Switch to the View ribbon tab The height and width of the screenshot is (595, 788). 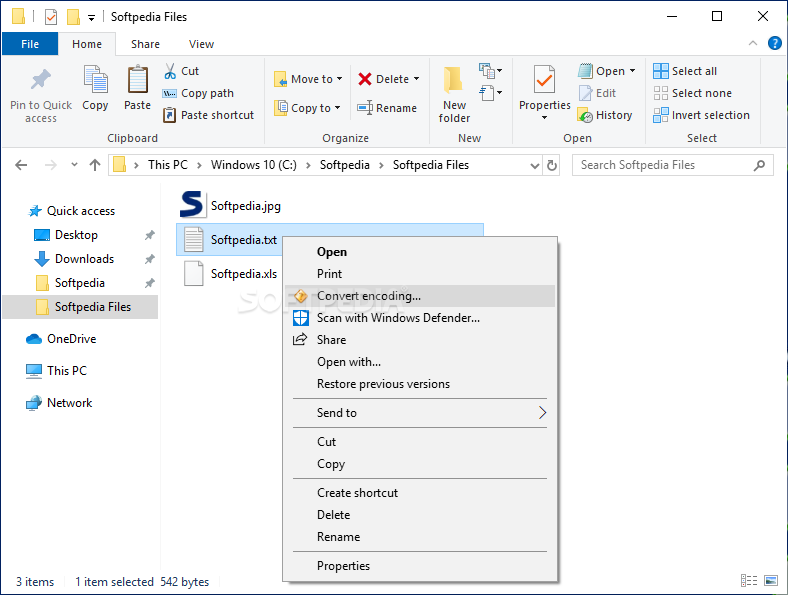click(201, 44)
